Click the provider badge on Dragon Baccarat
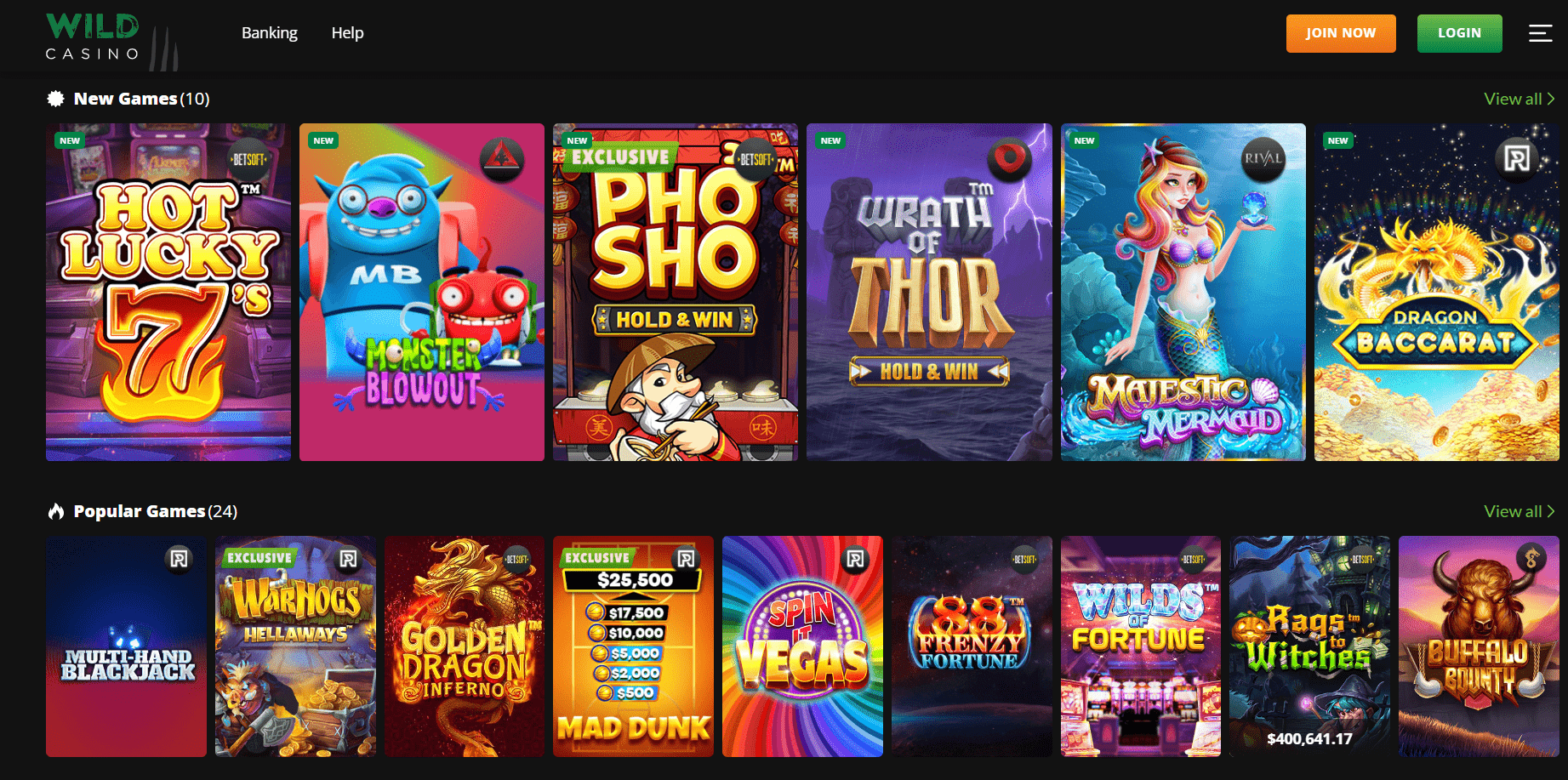The height and width of the screenshot is (780, 1568). pos(1517,159)
